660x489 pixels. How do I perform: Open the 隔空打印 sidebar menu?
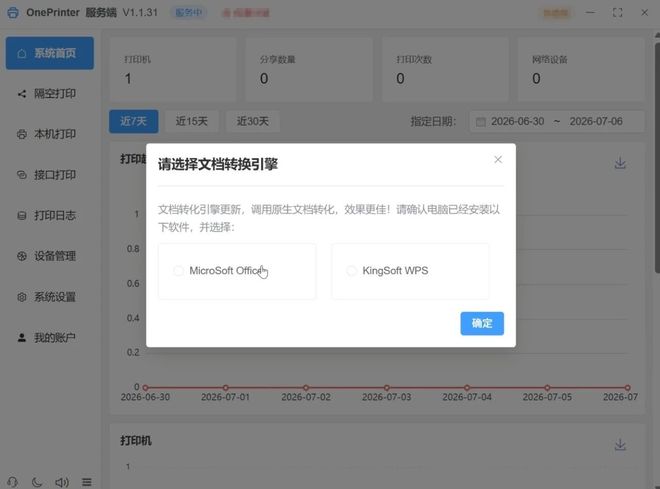pos(50,93)
